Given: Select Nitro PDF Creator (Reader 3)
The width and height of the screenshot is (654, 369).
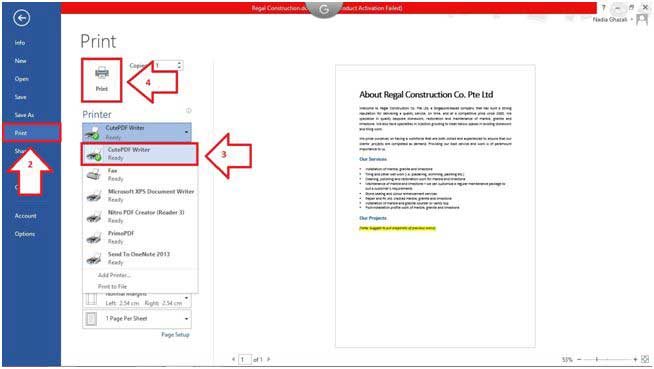Looking at the screenshot, I should pos(139,216).
